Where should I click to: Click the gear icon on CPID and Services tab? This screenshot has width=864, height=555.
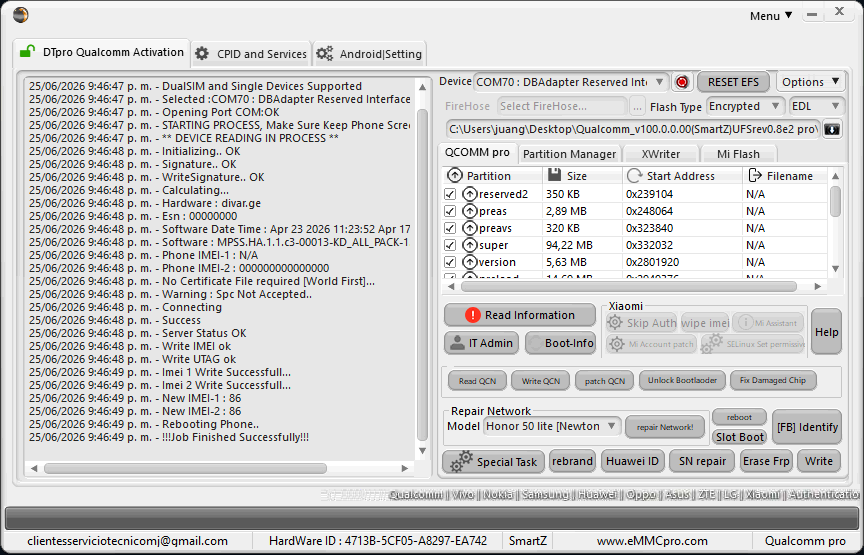coord(202,53)
